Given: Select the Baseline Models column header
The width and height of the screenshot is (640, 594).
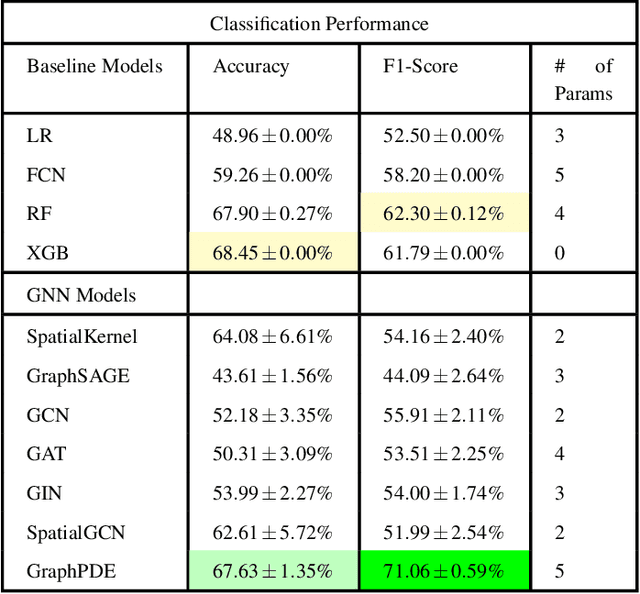Looking at the screenshot, I should point(94,67).
